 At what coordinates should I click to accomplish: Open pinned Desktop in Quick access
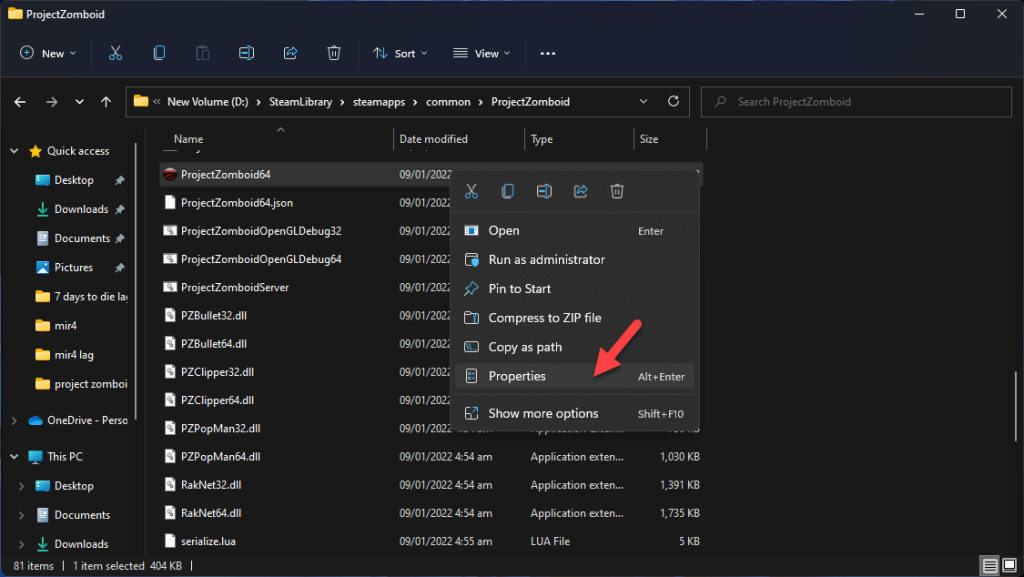74,180
